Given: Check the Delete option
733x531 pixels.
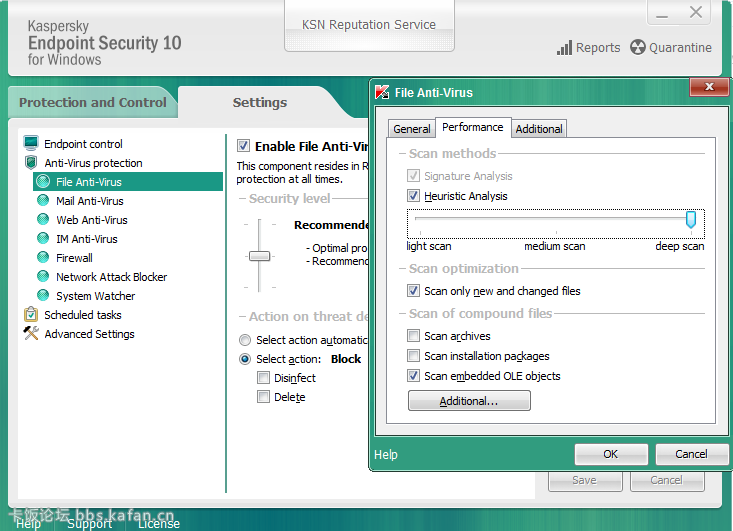Looking at the screenshot, I should point(264,397).
